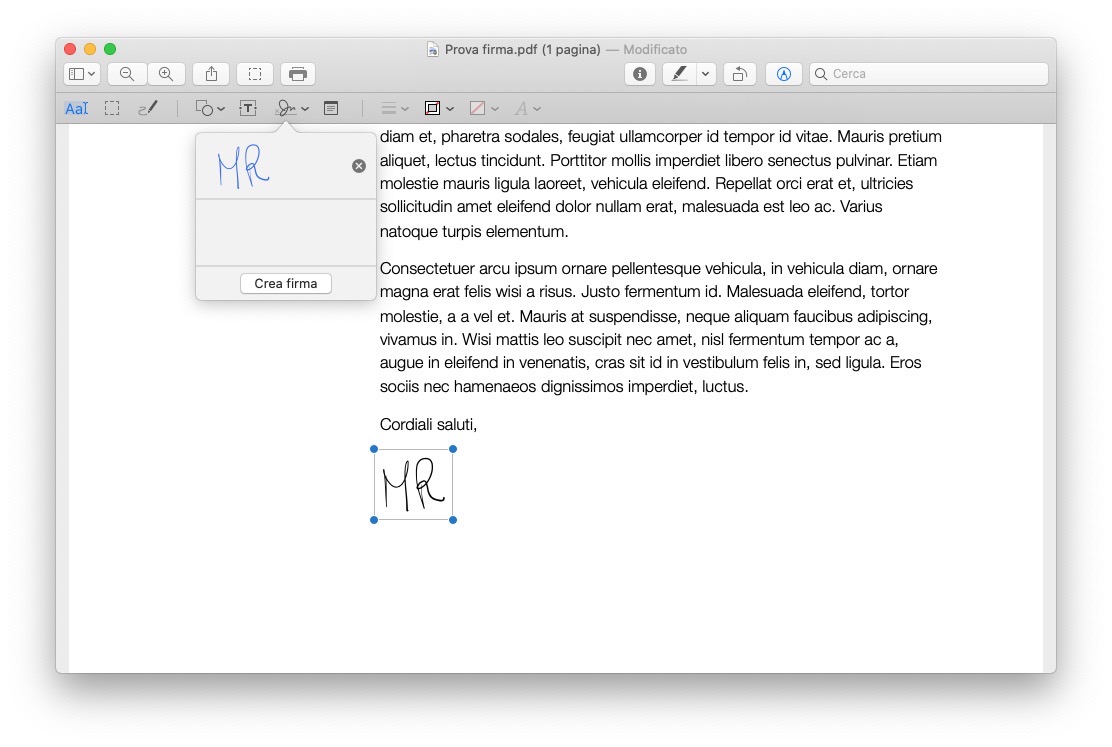Choose rectangular selection tool in markup bar

pos(112,109)
